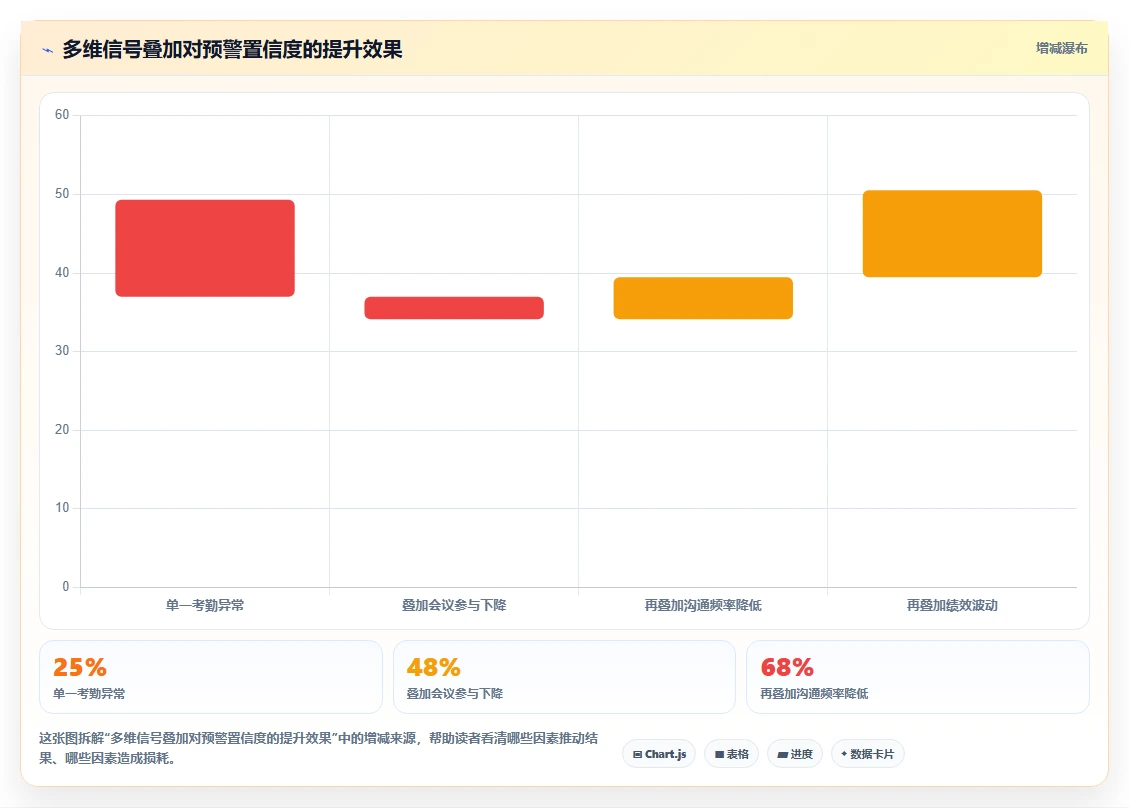This screenshot has width=1129, height=808.
Task: Click the x-axis label 再叠加绩效波动
Action: point(953,606)
